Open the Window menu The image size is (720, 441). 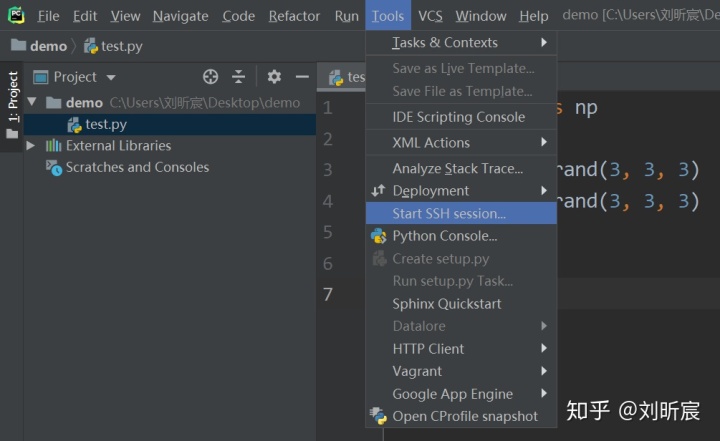[481, 16]
